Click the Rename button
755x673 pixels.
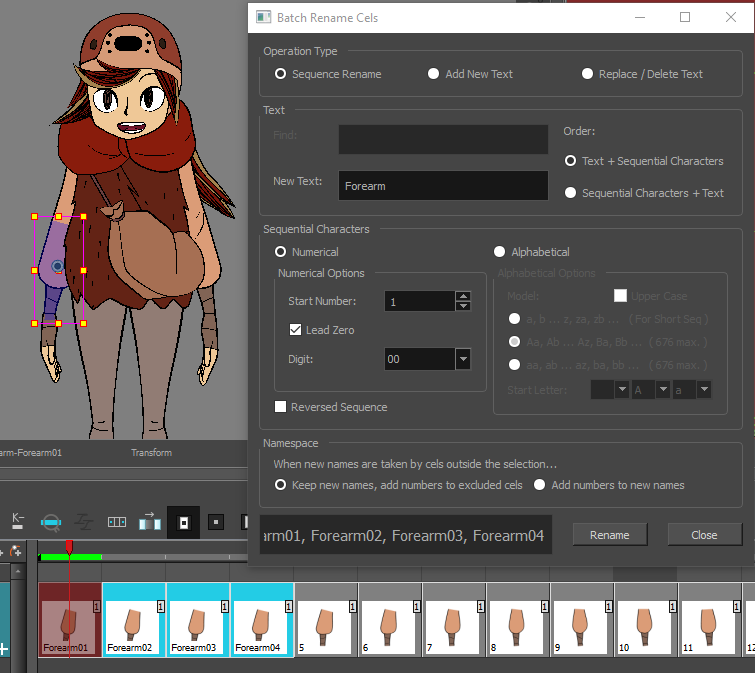click(610, 535)
